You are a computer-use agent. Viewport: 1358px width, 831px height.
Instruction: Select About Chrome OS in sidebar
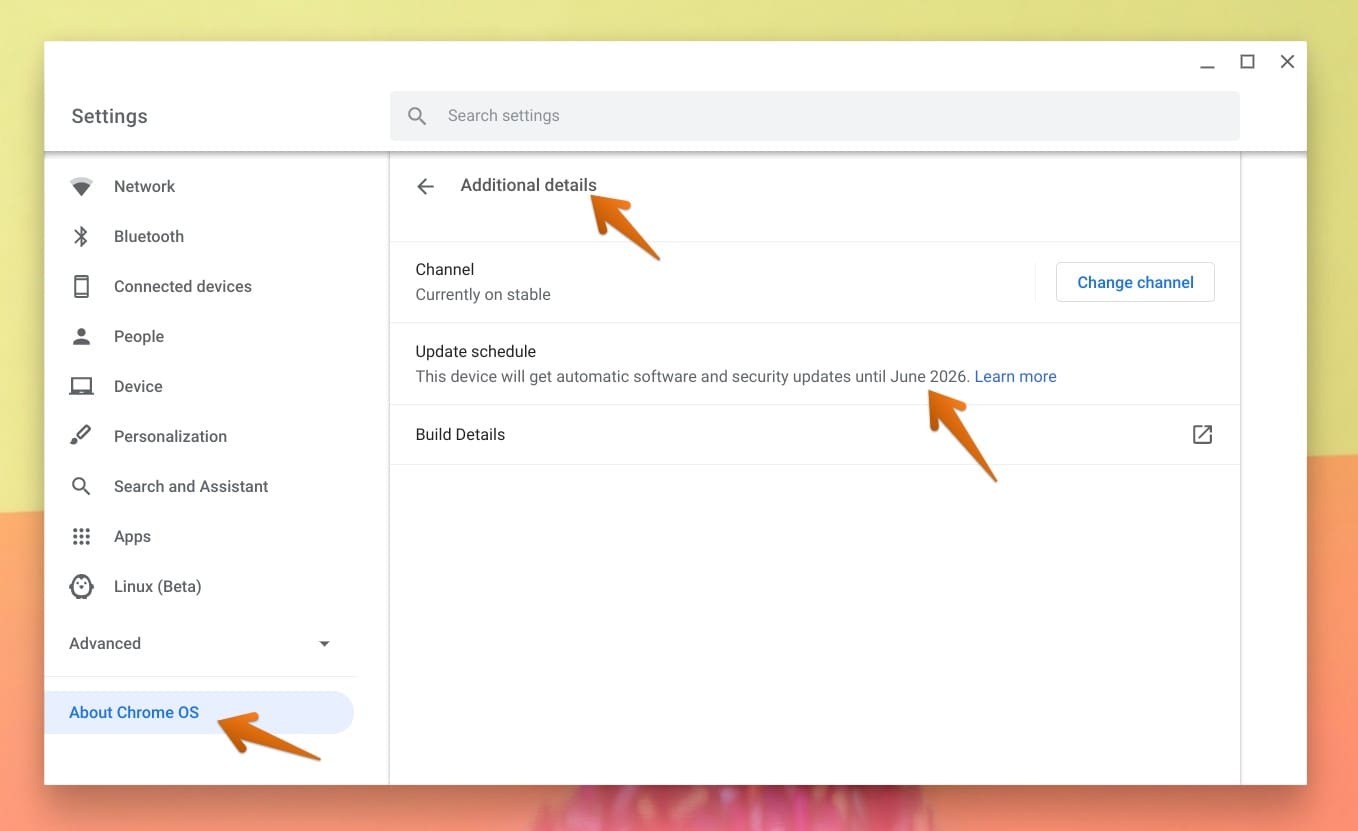(x=200, y=712)
